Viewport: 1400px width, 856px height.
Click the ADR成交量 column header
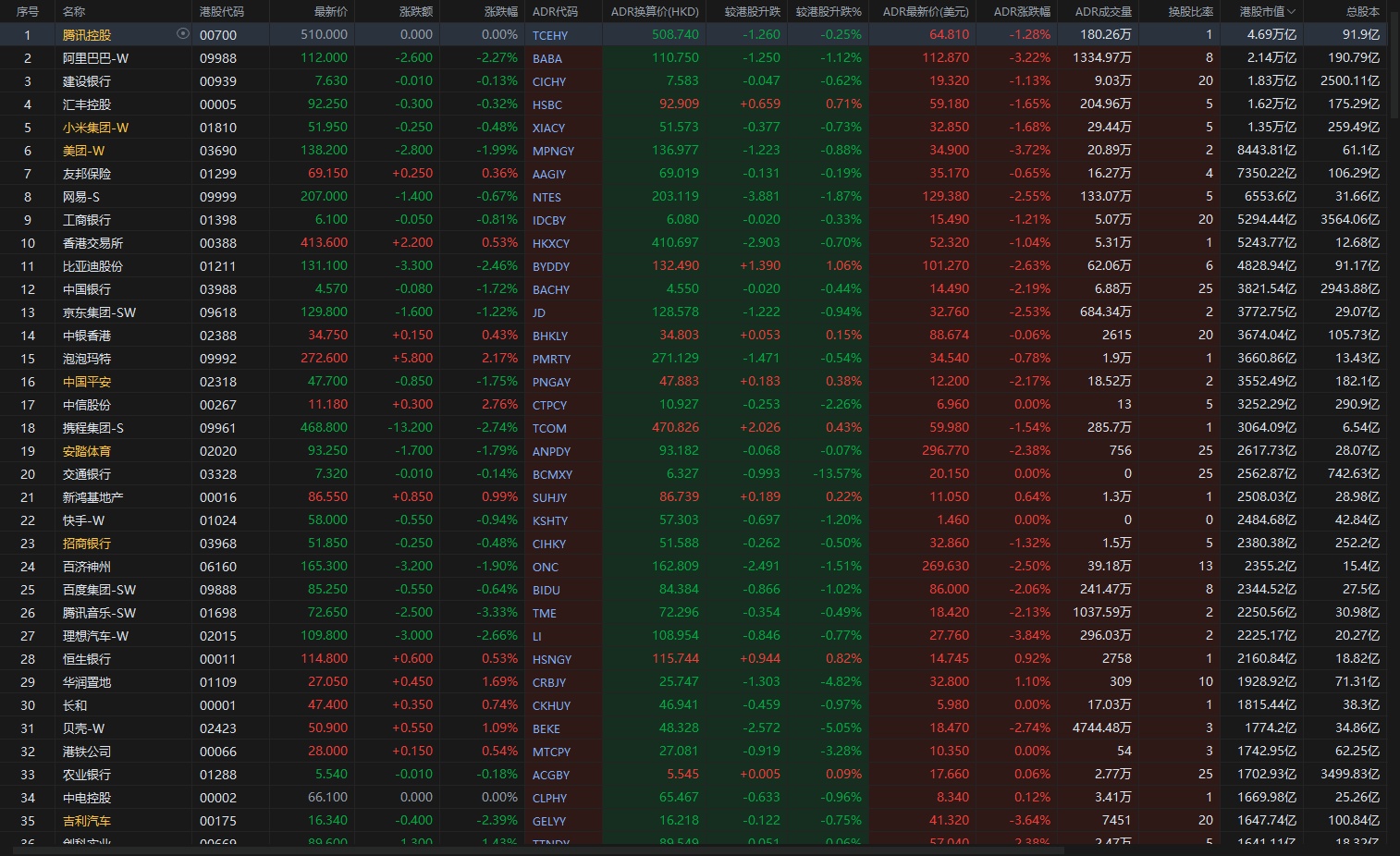point(1102,12)
